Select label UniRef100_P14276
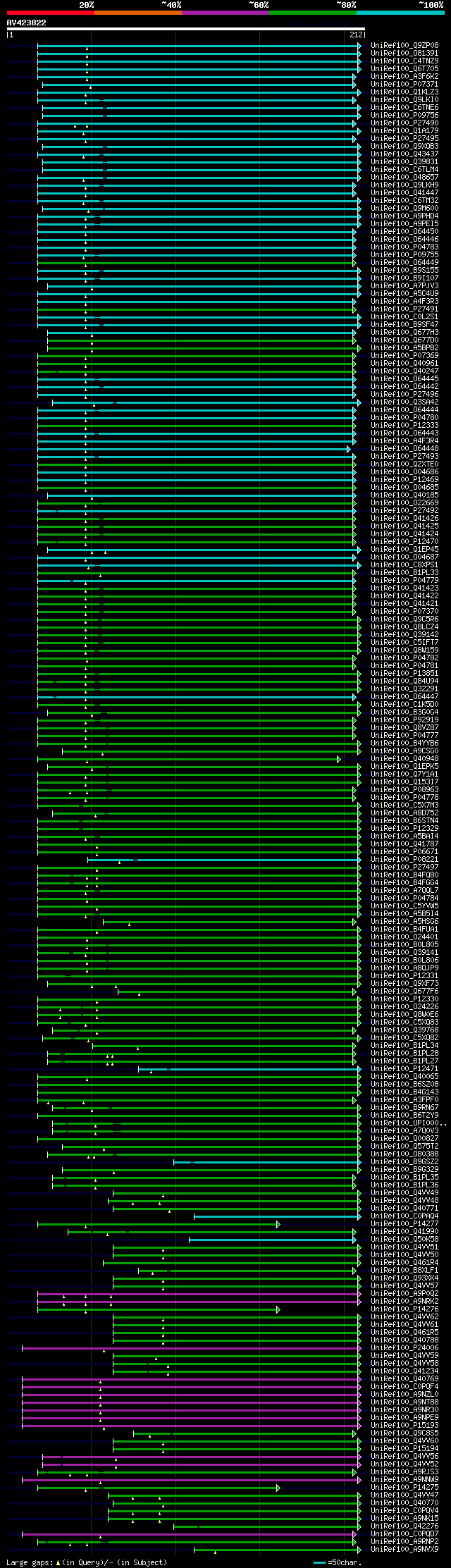Screen dimensions: 451x1568 [x=404, y=1309]
